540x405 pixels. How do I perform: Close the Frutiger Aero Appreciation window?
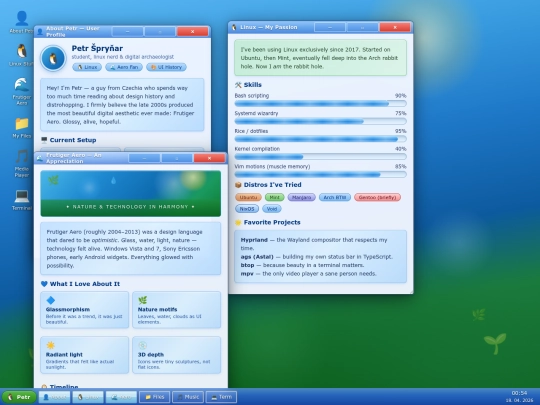tap(209, 158)
